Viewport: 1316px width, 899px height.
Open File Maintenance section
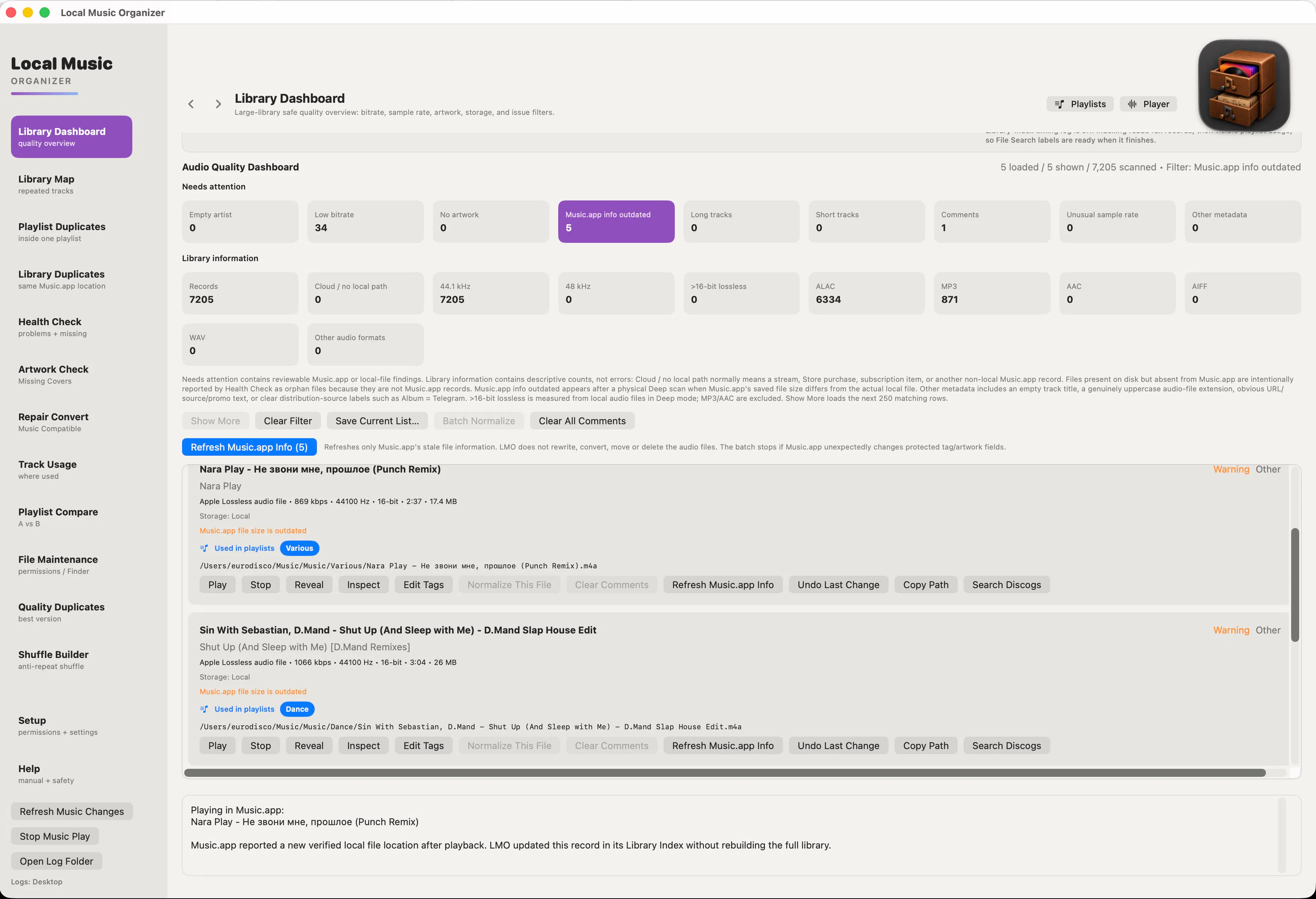[71, 565]
